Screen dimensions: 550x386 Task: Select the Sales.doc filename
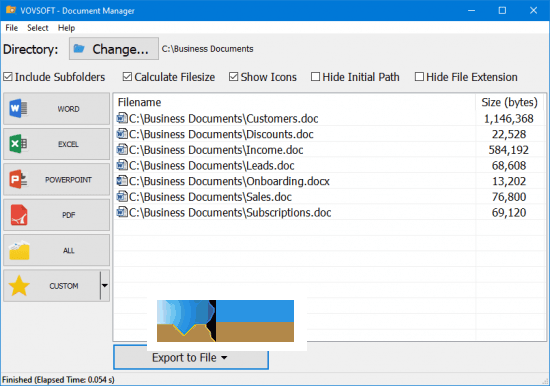click(x=210, y=197)
